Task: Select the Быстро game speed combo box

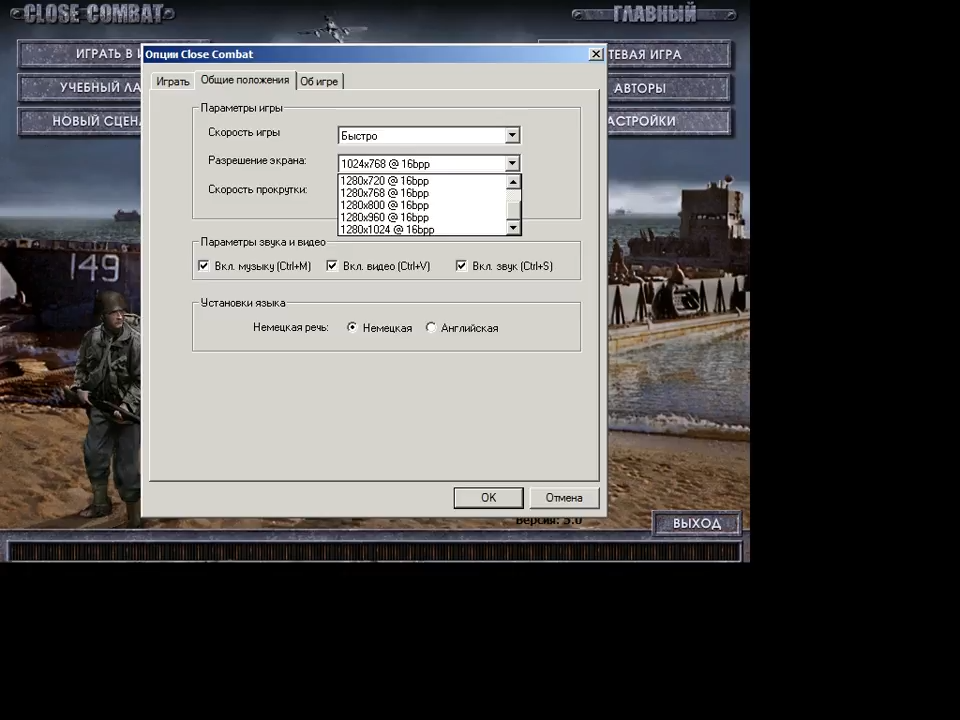Action: pyautogui.click(x=429, y=135)
